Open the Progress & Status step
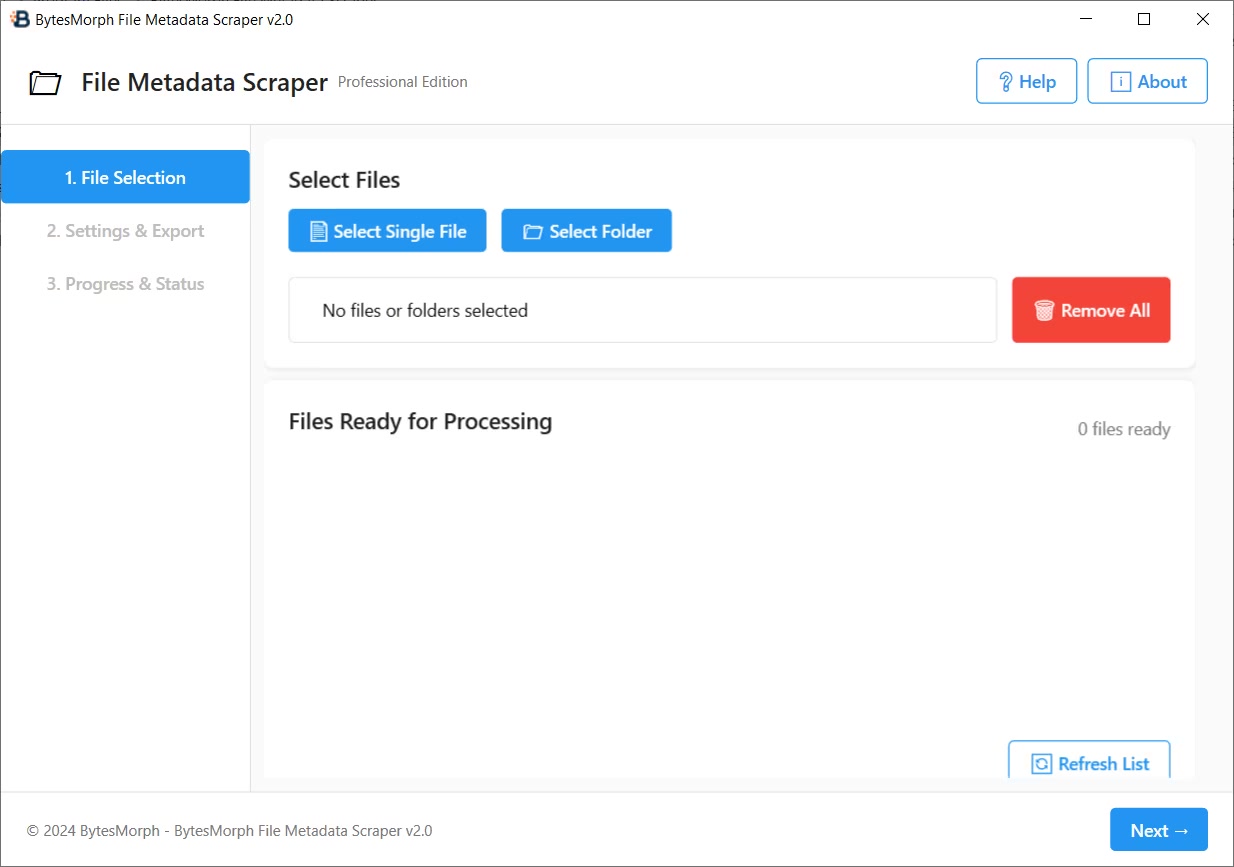This screenshot has height=867, width=1234. point(125,284)
